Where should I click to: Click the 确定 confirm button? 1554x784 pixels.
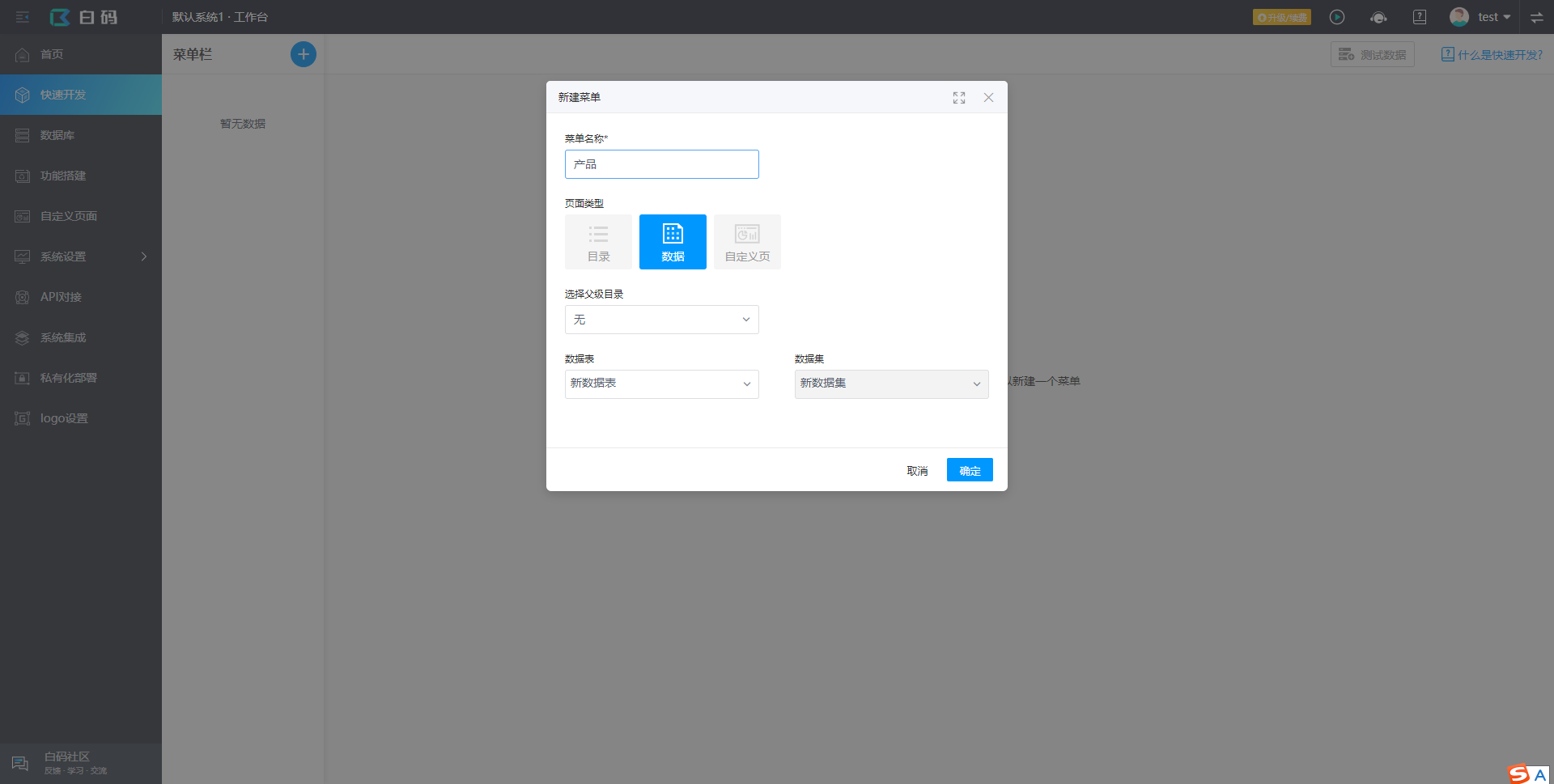tap(970, 470)
